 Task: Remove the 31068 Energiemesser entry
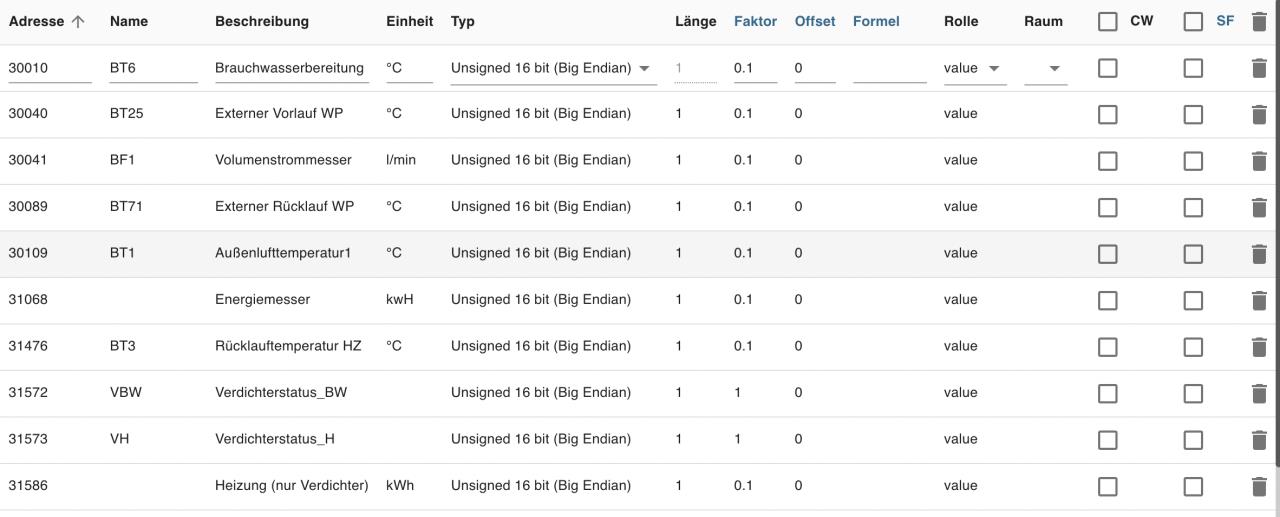1259,300
